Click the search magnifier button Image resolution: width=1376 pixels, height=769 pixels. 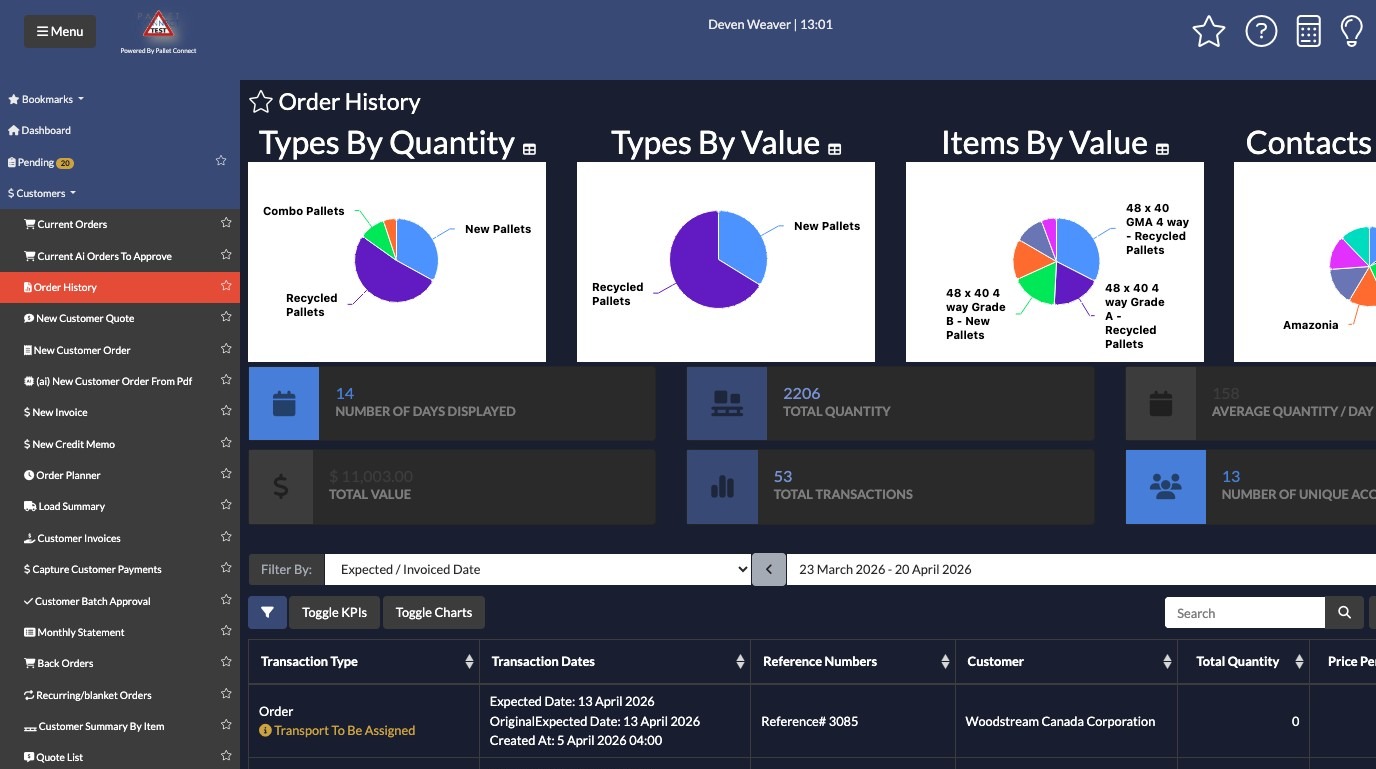[x=1345, y=613]
